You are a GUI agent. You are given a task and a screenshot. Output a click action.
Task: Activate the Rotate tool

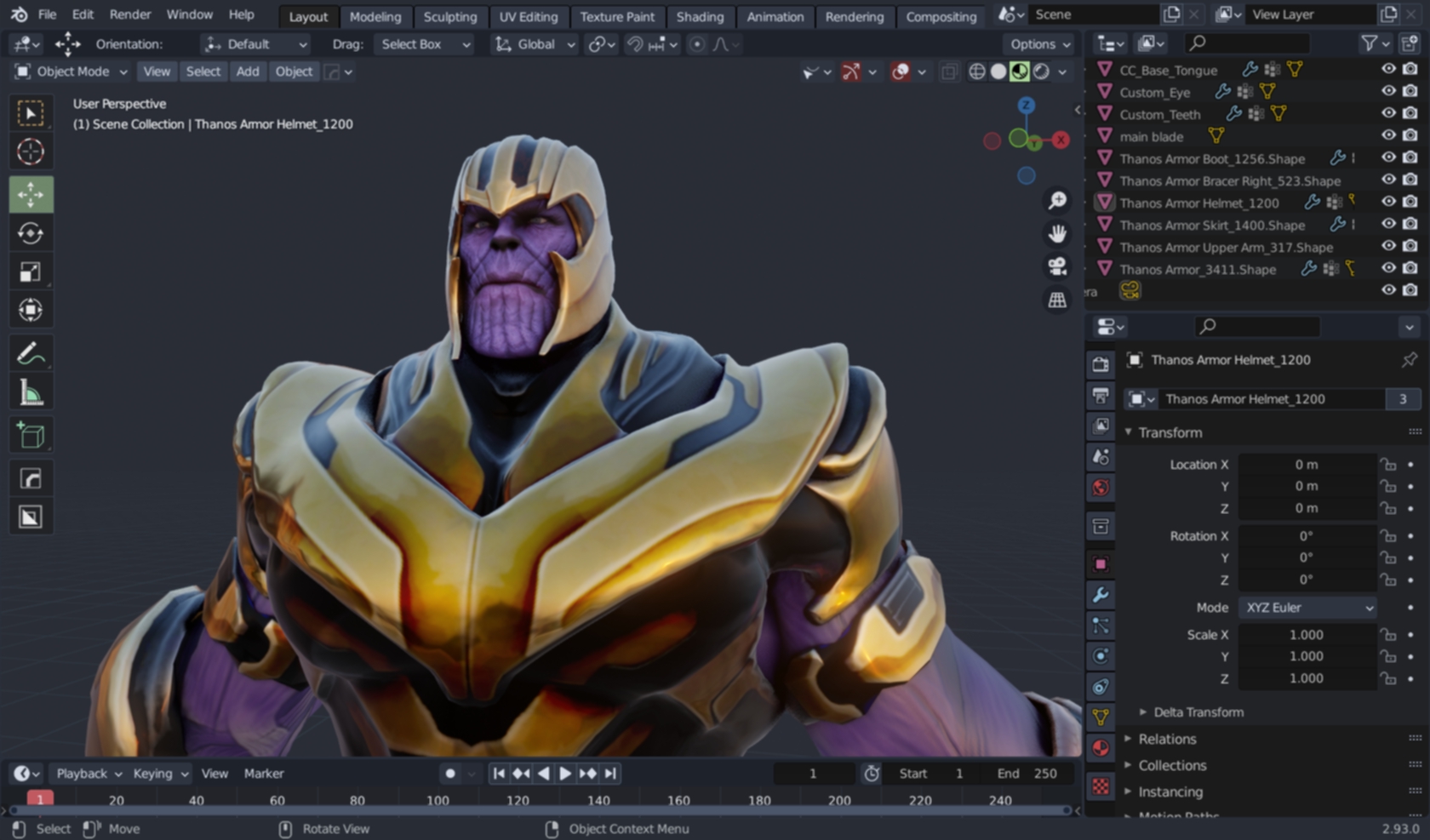(31, 233)
